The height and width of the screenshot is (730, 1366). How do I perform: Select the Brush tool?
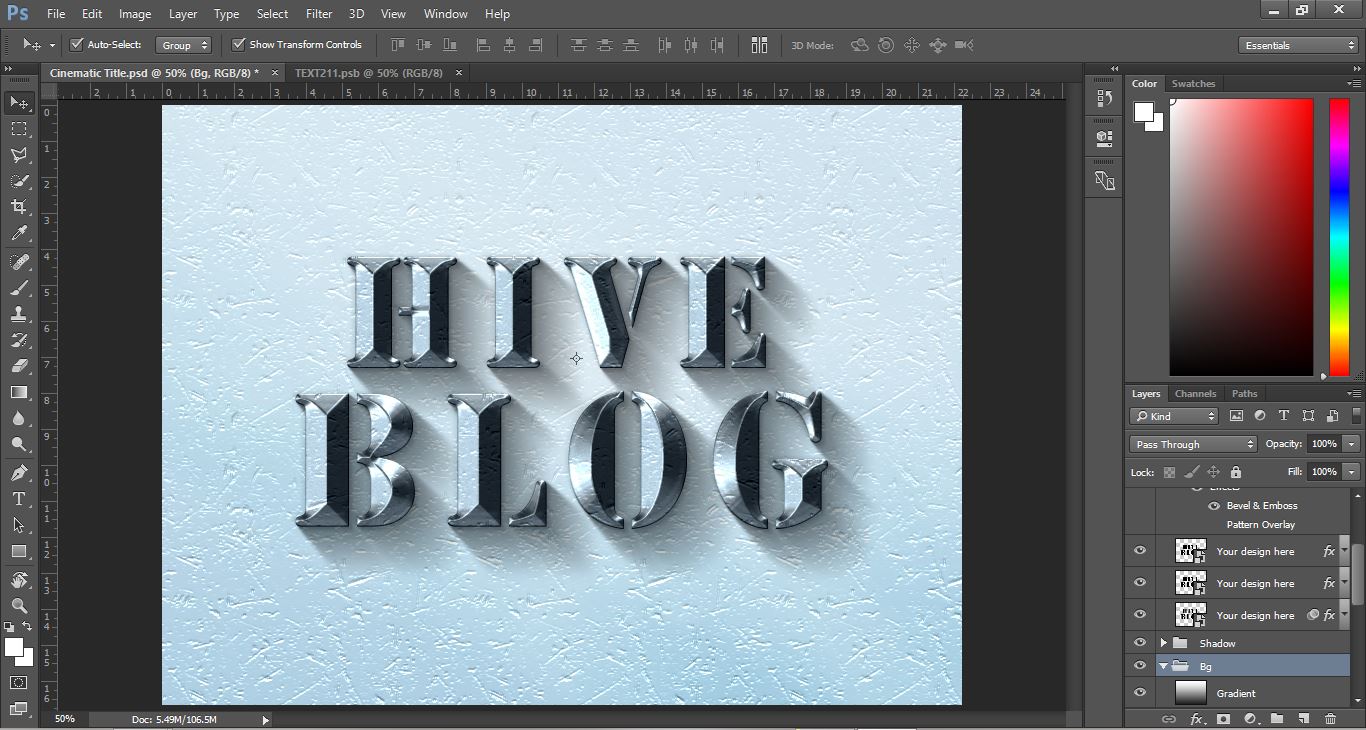tap(19, 288)
